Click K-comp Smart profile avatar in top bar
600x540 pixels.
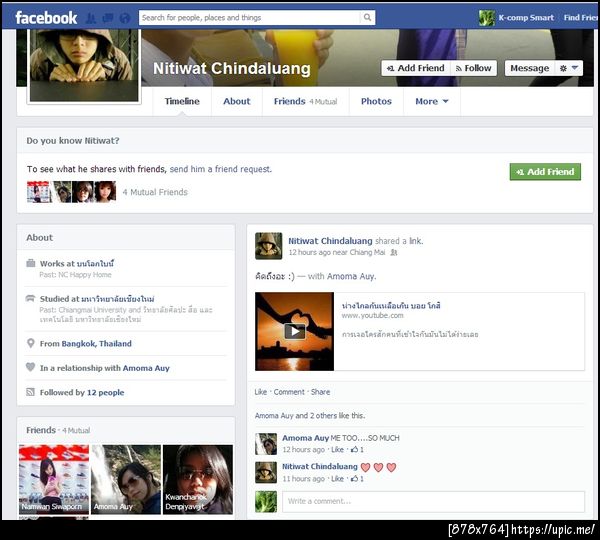pos(486,18)
